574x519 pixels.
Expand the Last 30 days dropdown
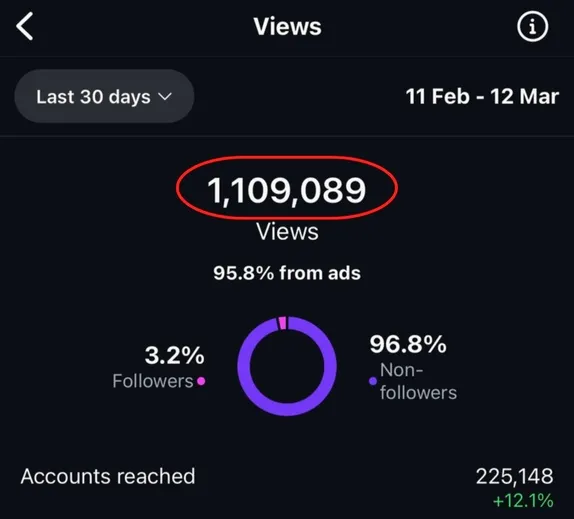click(x=104, y=96)
